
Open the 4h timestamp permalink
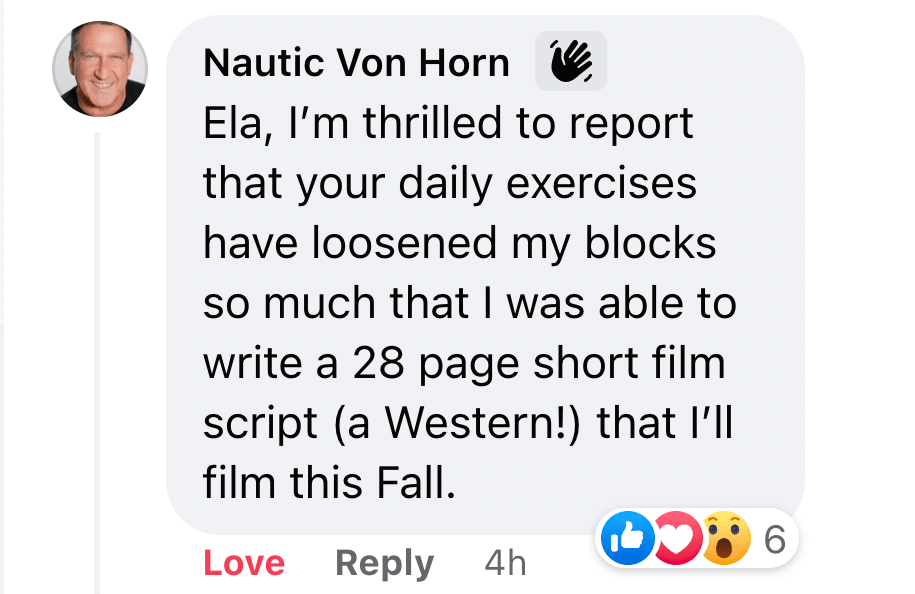tap(505, 563)
